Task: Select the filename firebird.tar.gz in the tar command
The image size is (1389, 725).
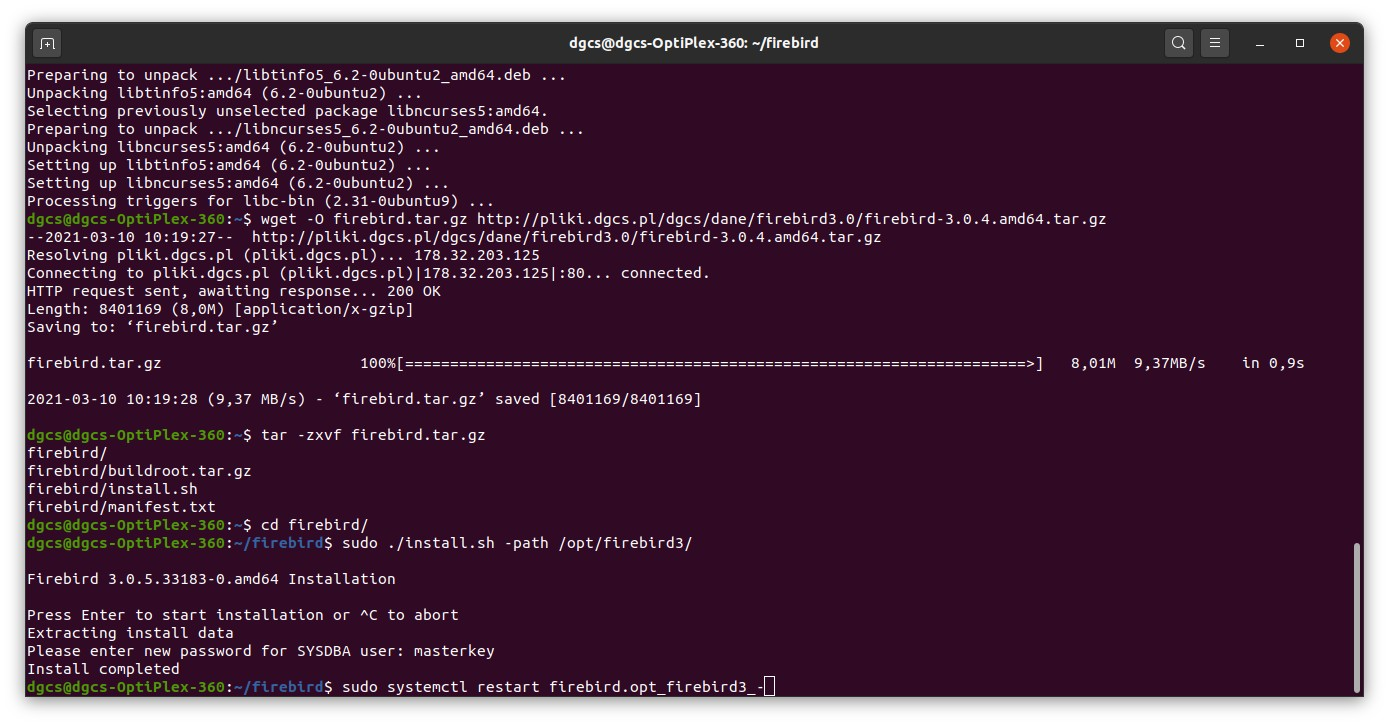Action: [420, 434]
